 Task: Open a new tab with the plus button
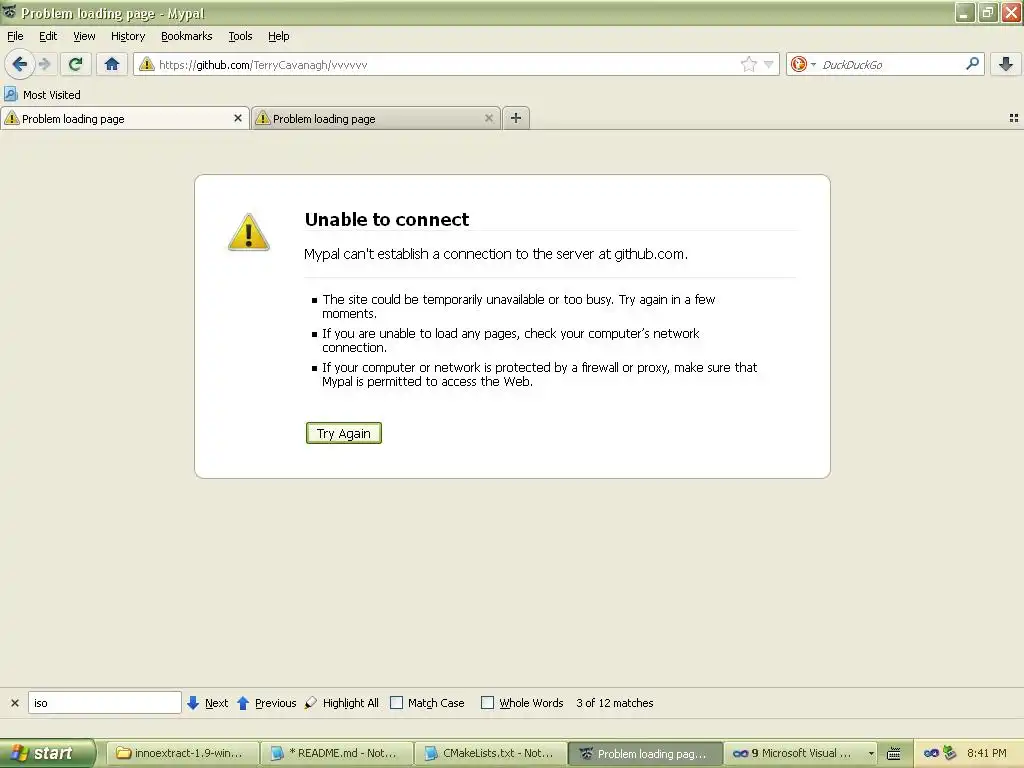(x=516, y=118)
